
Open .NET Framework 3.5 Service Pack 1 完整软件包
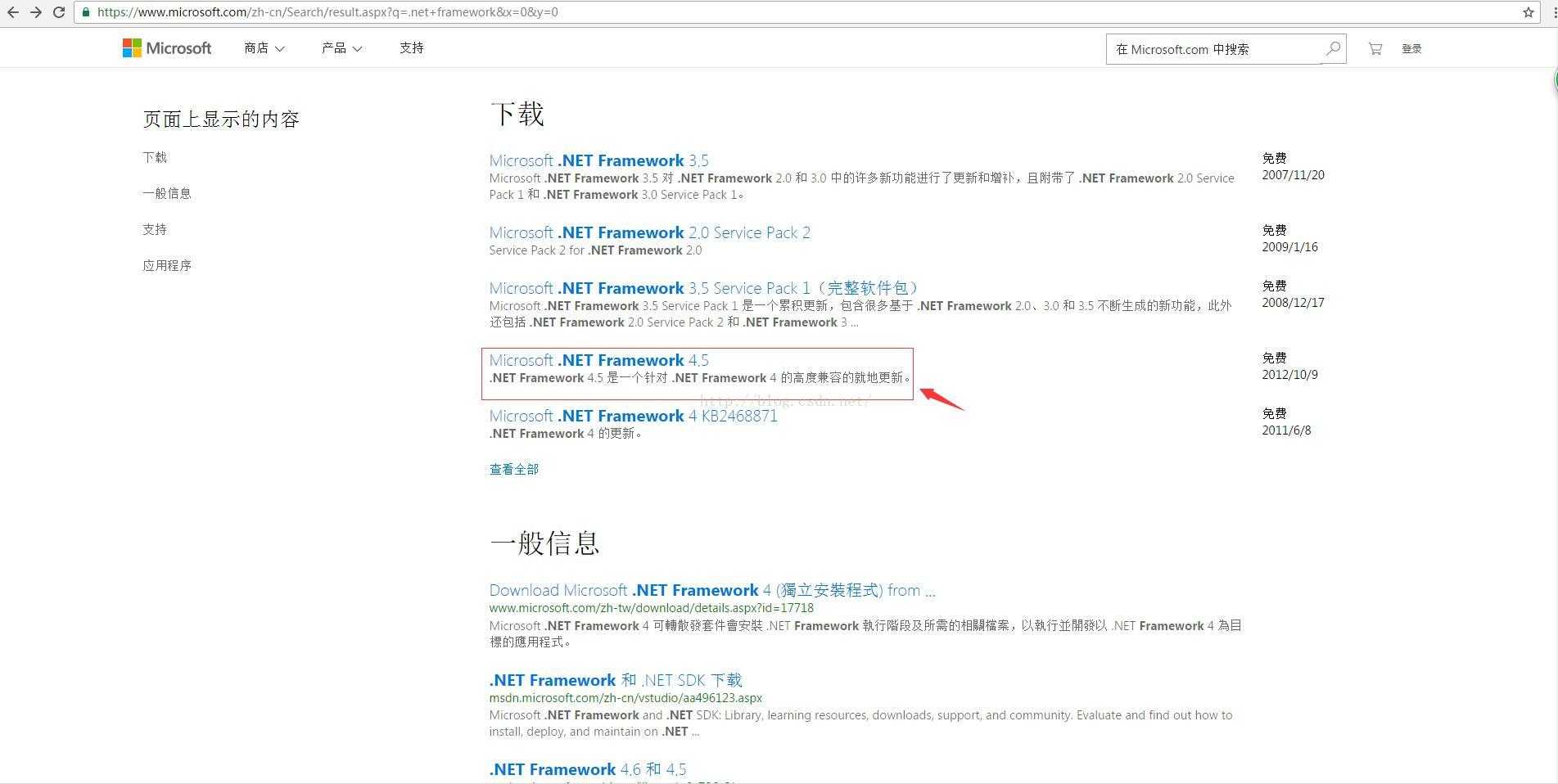(x=705, y=288)
